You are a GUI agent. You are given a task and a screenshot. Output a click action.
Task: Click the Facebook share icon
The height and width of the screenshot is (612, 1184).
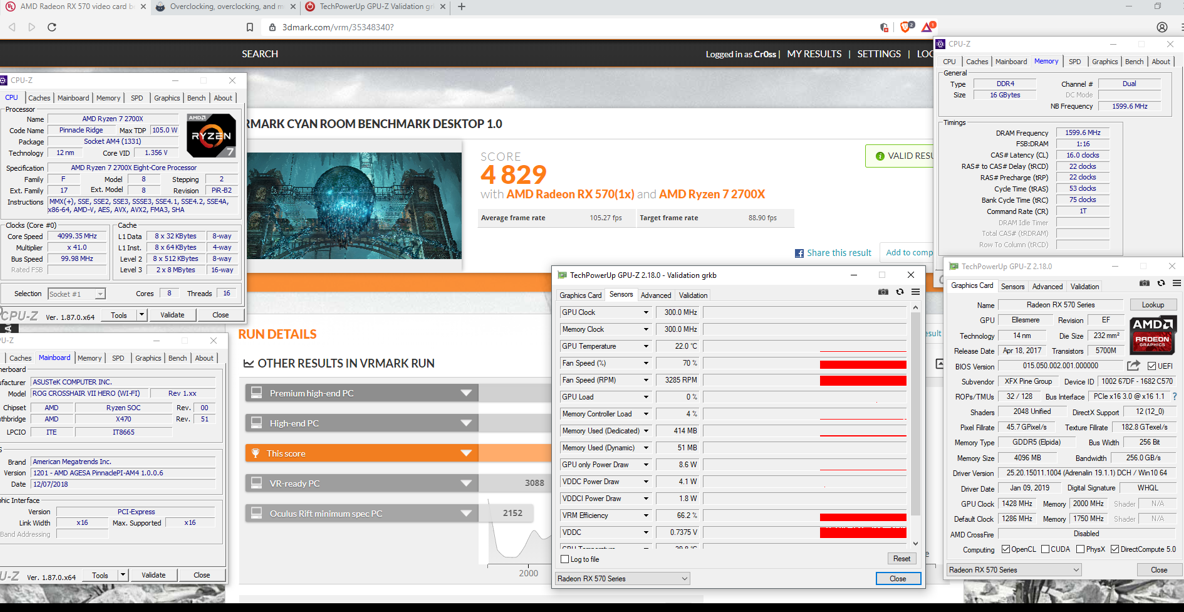(799, 253)
